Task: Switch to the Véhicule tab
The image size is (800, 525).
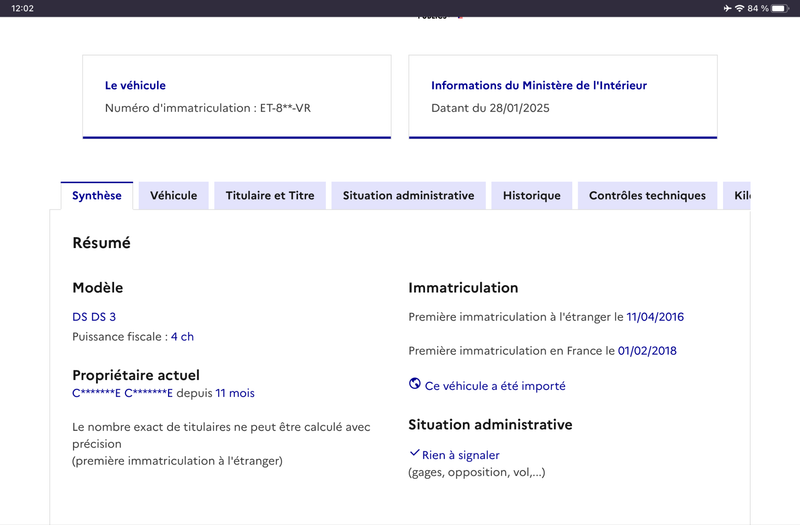Action: (x=173, y=195)
